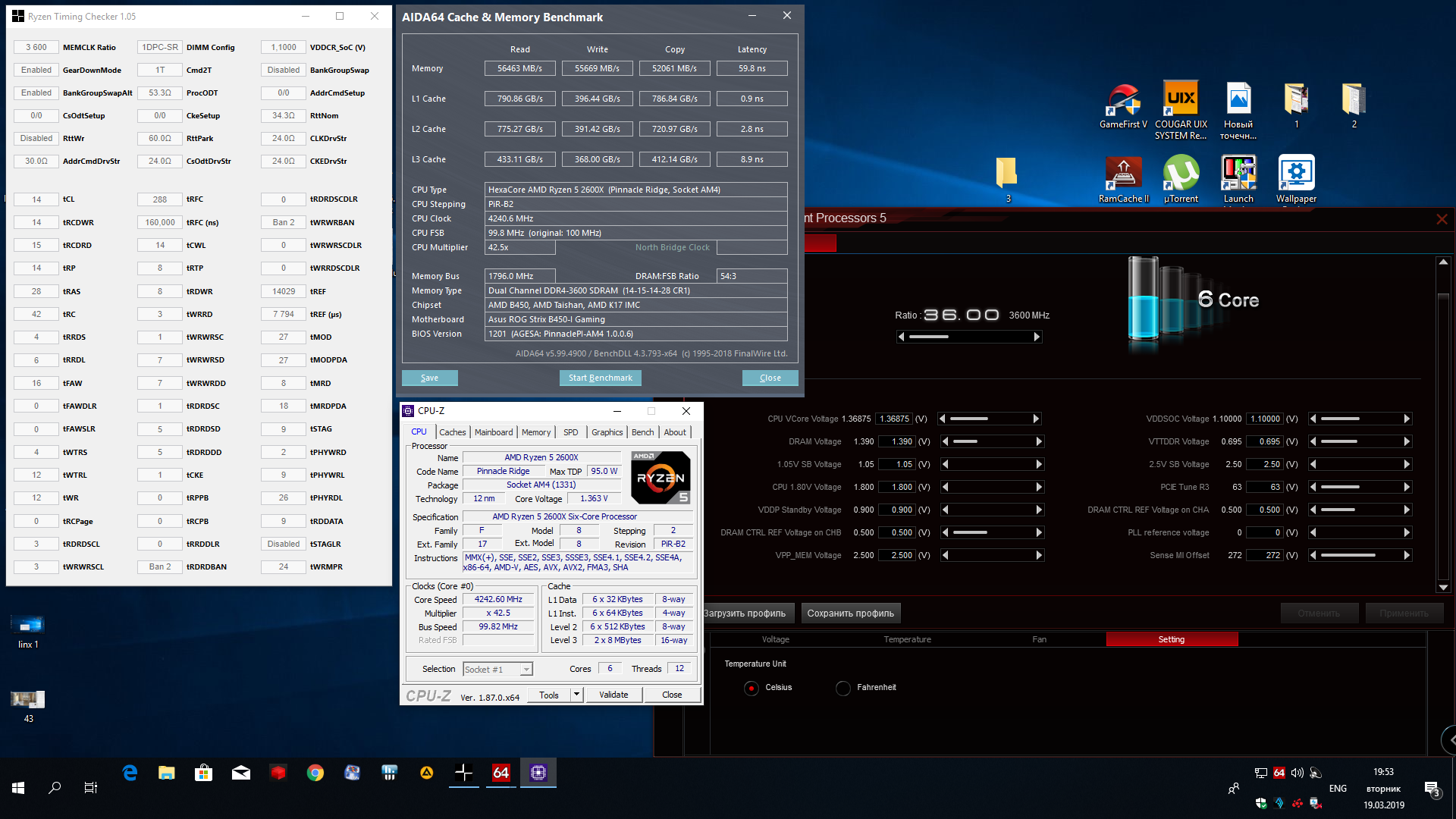Click the DRAM Voltage slider track
The image size is (1456, 819).
992,441
